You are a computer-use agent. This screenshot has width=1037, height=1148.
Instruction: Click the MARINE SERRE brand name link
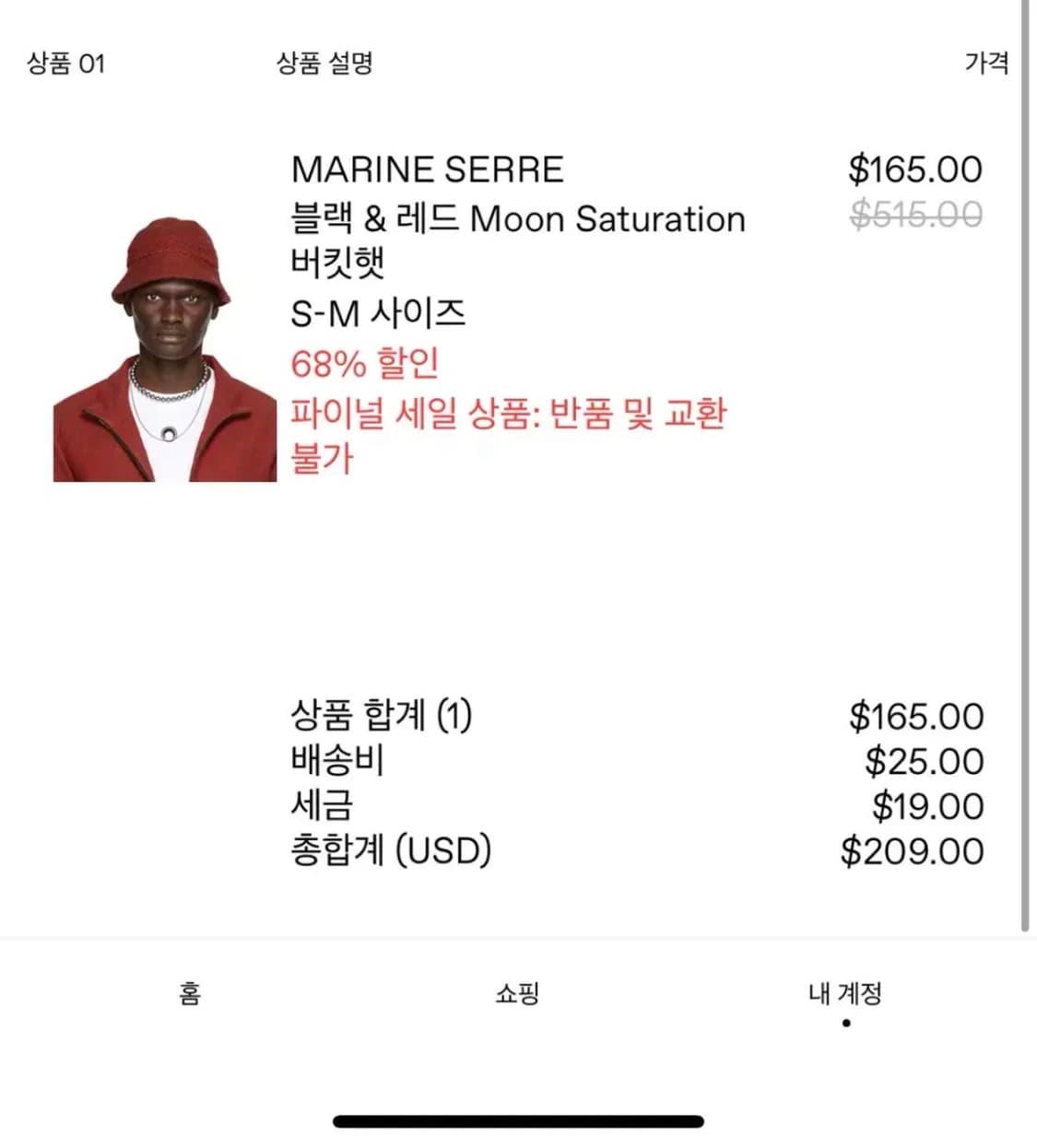coord(427,169)
